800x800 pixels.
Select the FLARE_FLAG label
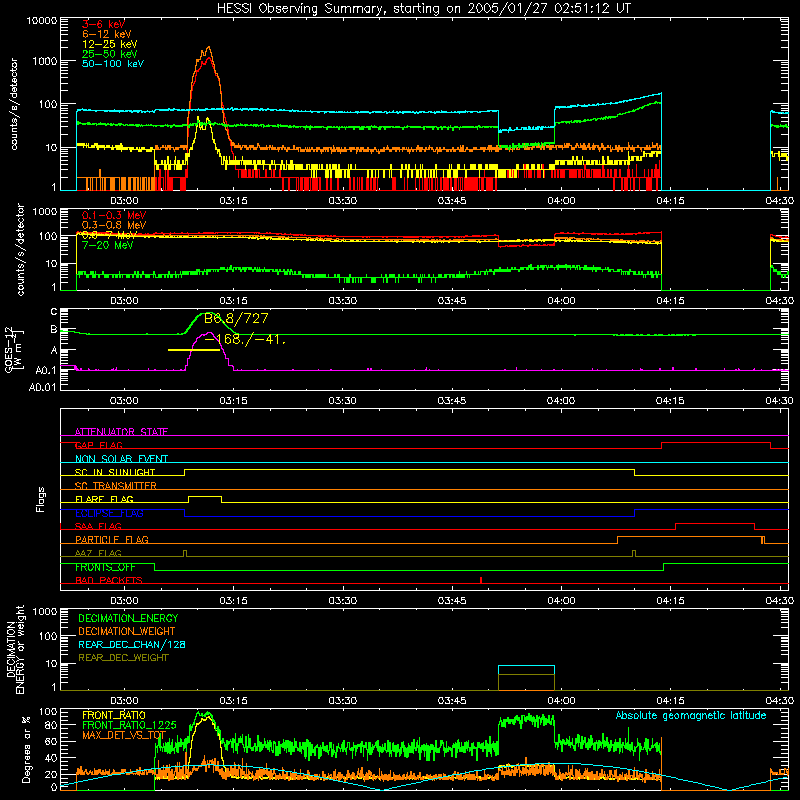coord(104,499)
